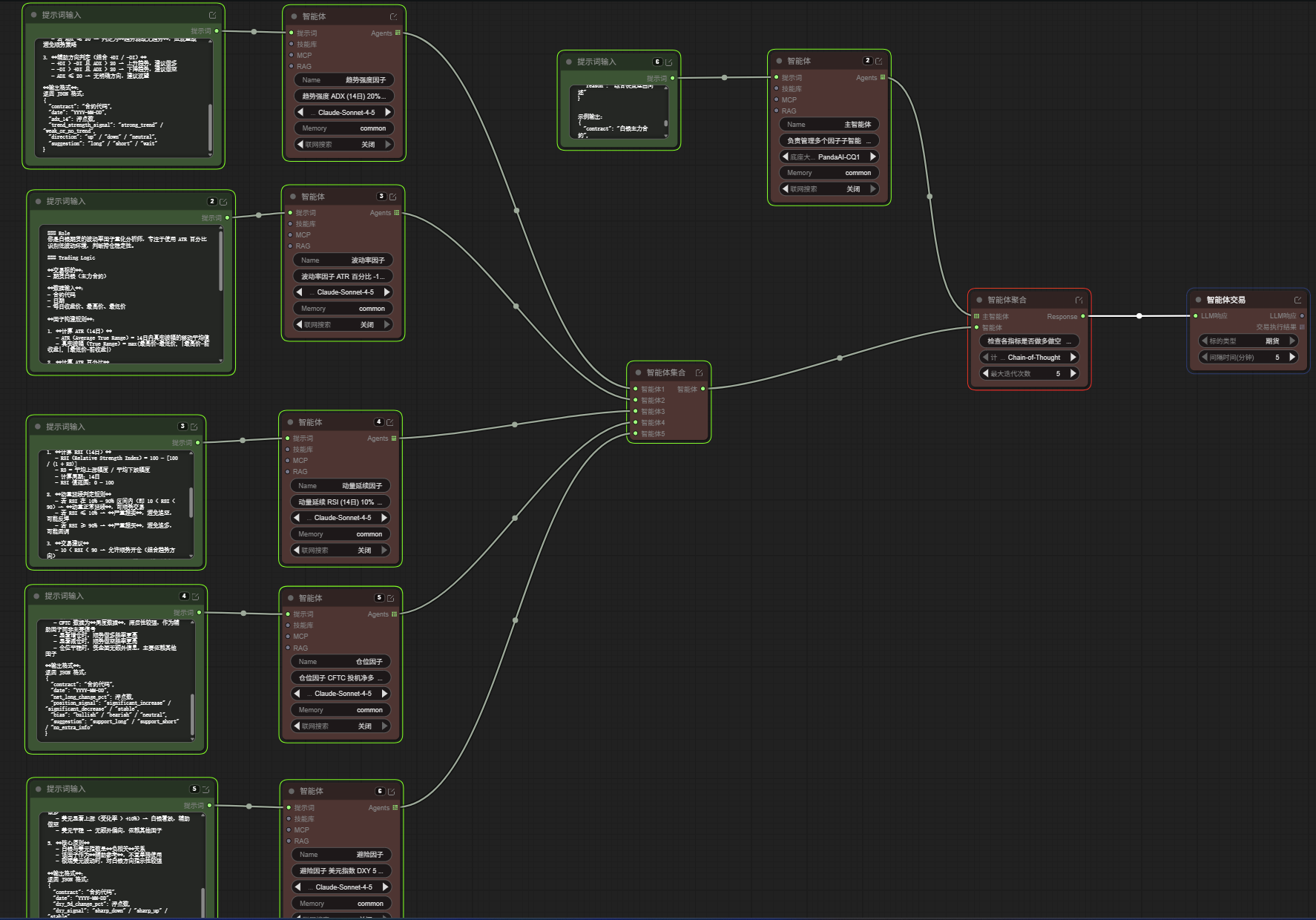This screenshot has width=1316, height=920.
Task: Open Claude-Sonnet-4-5 model selector in 仓位因子 agent
Action: [341, 694]
